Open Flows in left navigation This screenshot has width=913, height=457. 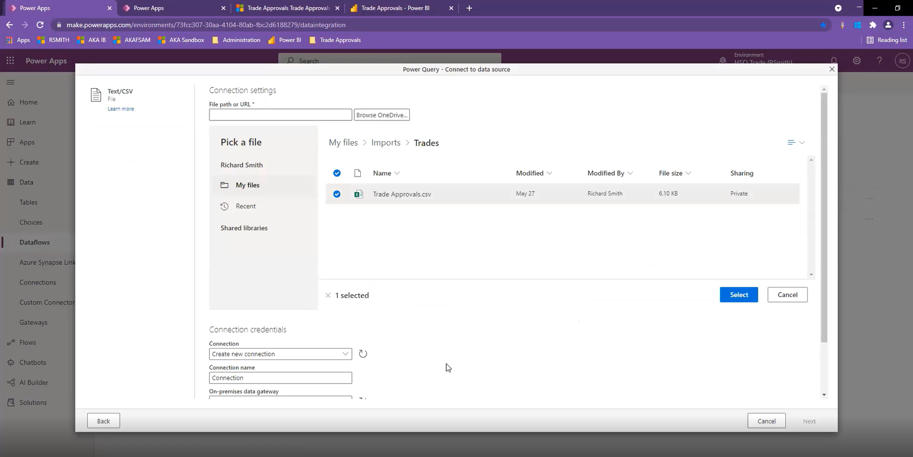(x=27, y=342)
